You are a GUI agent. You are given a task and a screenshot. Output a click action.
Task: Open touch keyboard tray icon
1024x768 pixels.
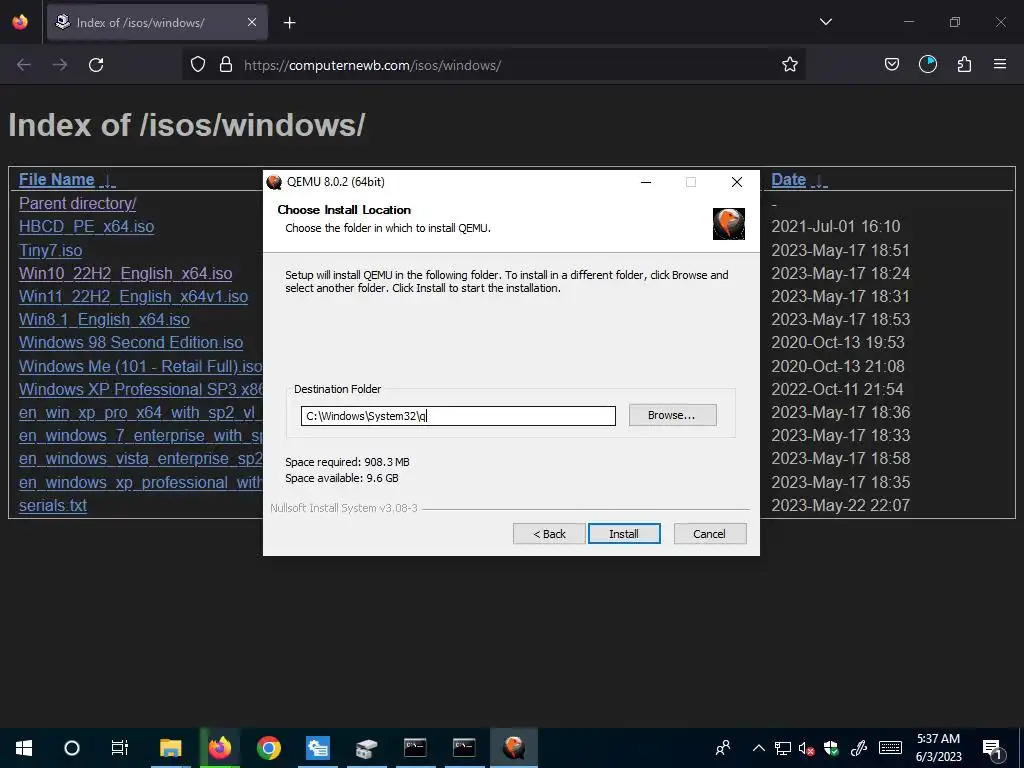[x=890, y=748]
